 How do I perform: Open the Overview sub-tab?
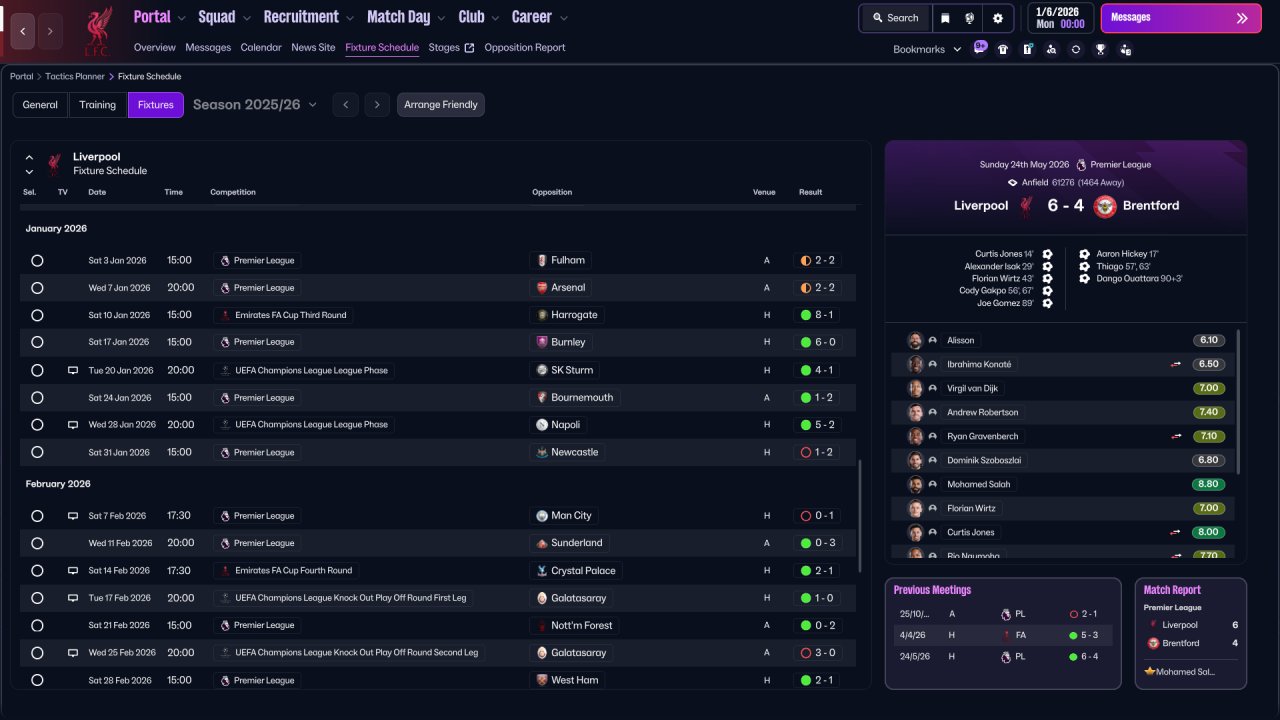[x=155, y=48]
